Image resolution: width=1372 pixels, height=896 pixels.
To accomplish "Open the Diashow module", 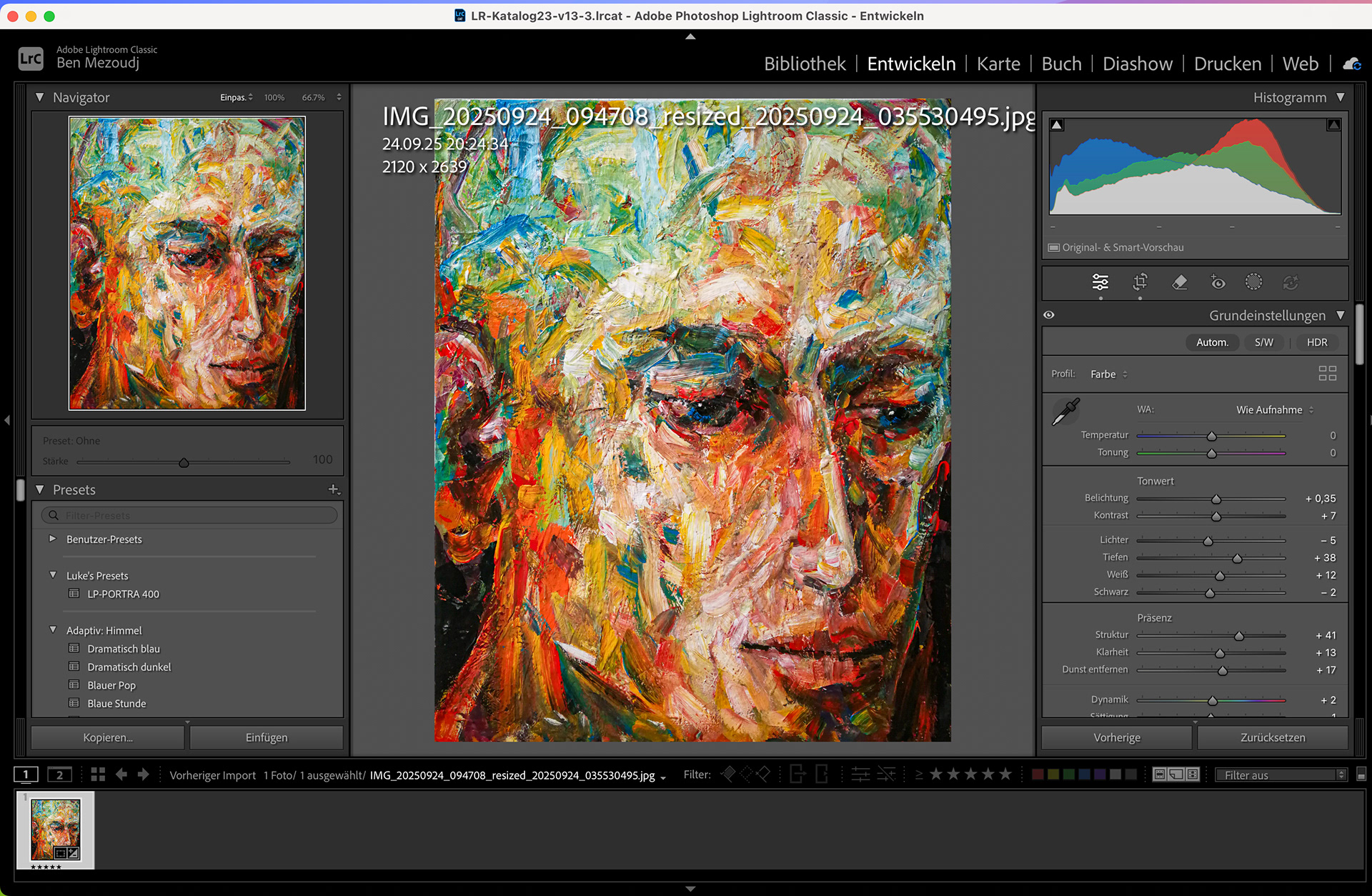I will point(1138,64).
